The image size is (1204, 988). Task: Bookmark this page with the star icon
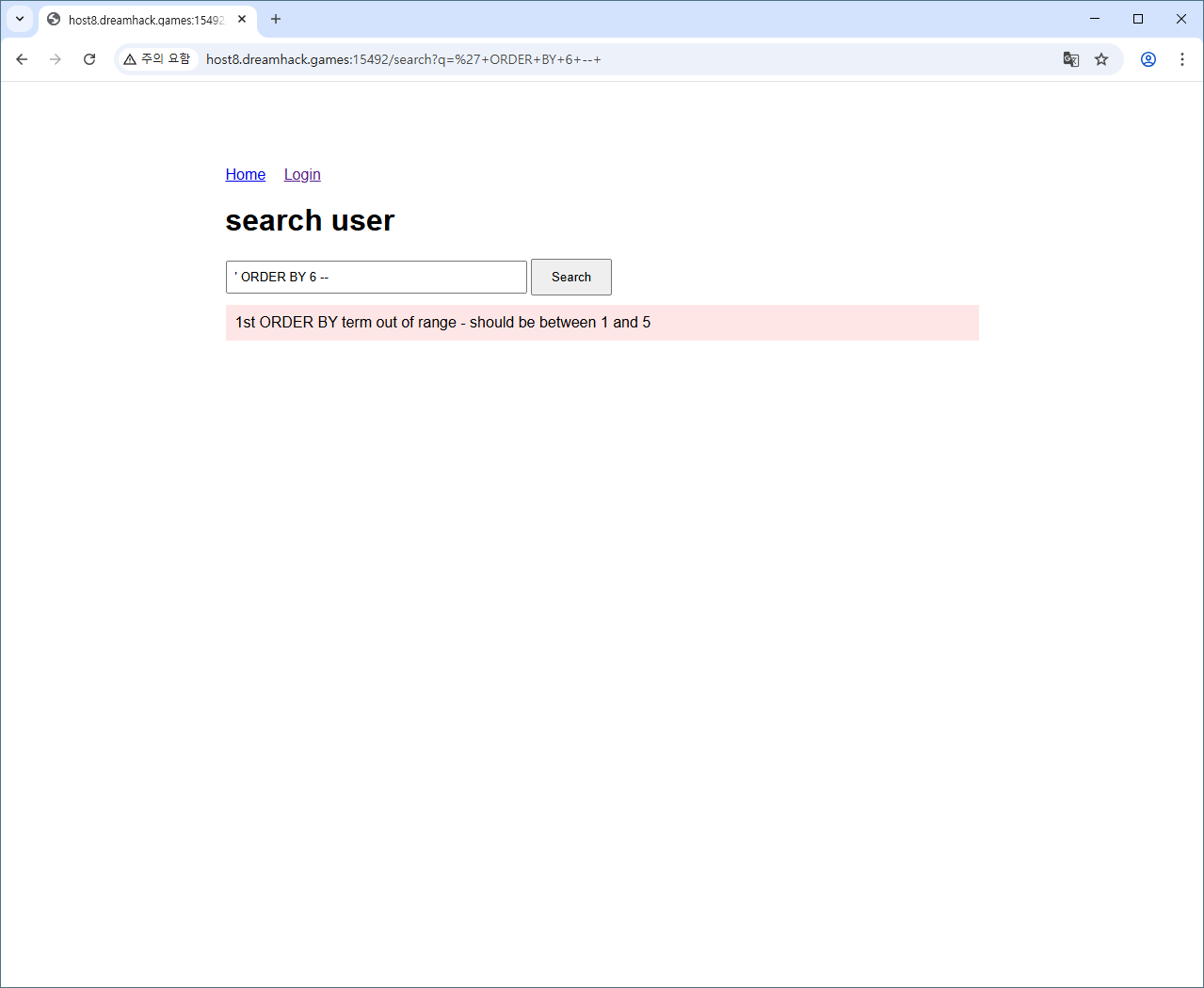pos(1101,59)
